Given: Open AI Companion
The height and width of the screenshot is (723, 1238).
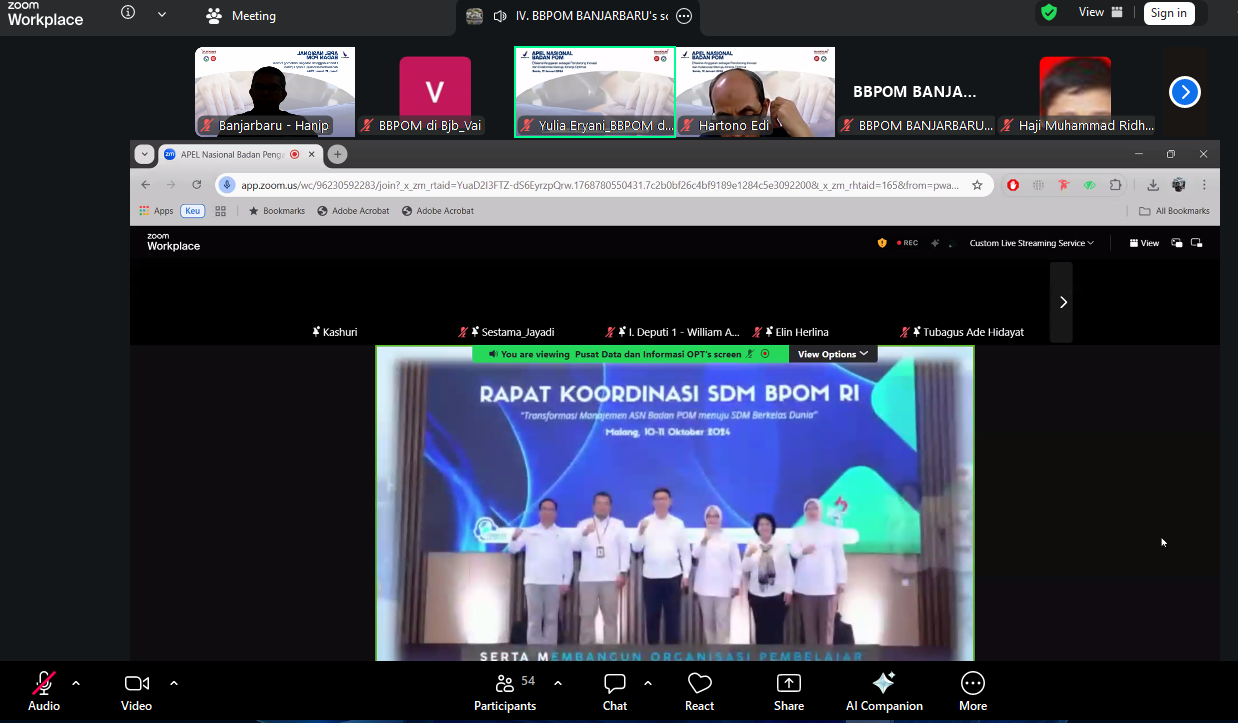Looking at the screenshot, I should (883, 691).
